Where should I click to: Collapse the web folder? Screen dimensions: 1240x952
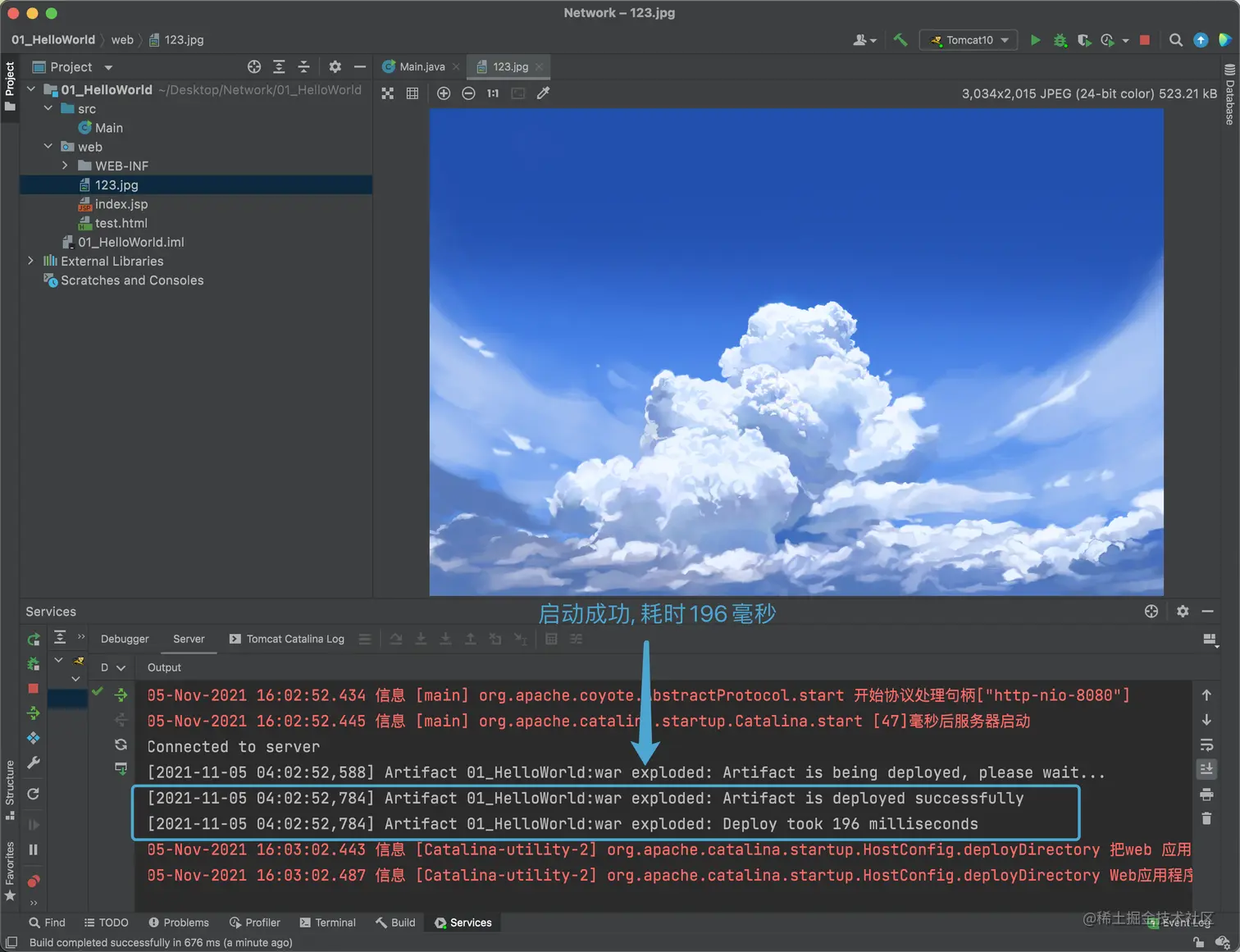click(48, 146)
